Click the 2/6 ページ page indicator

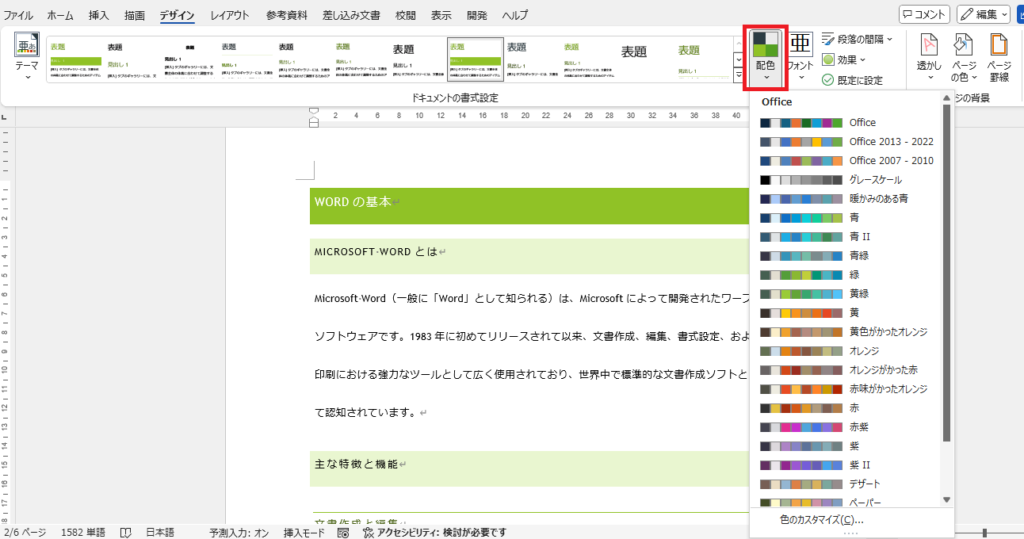(x=24, y=532)
